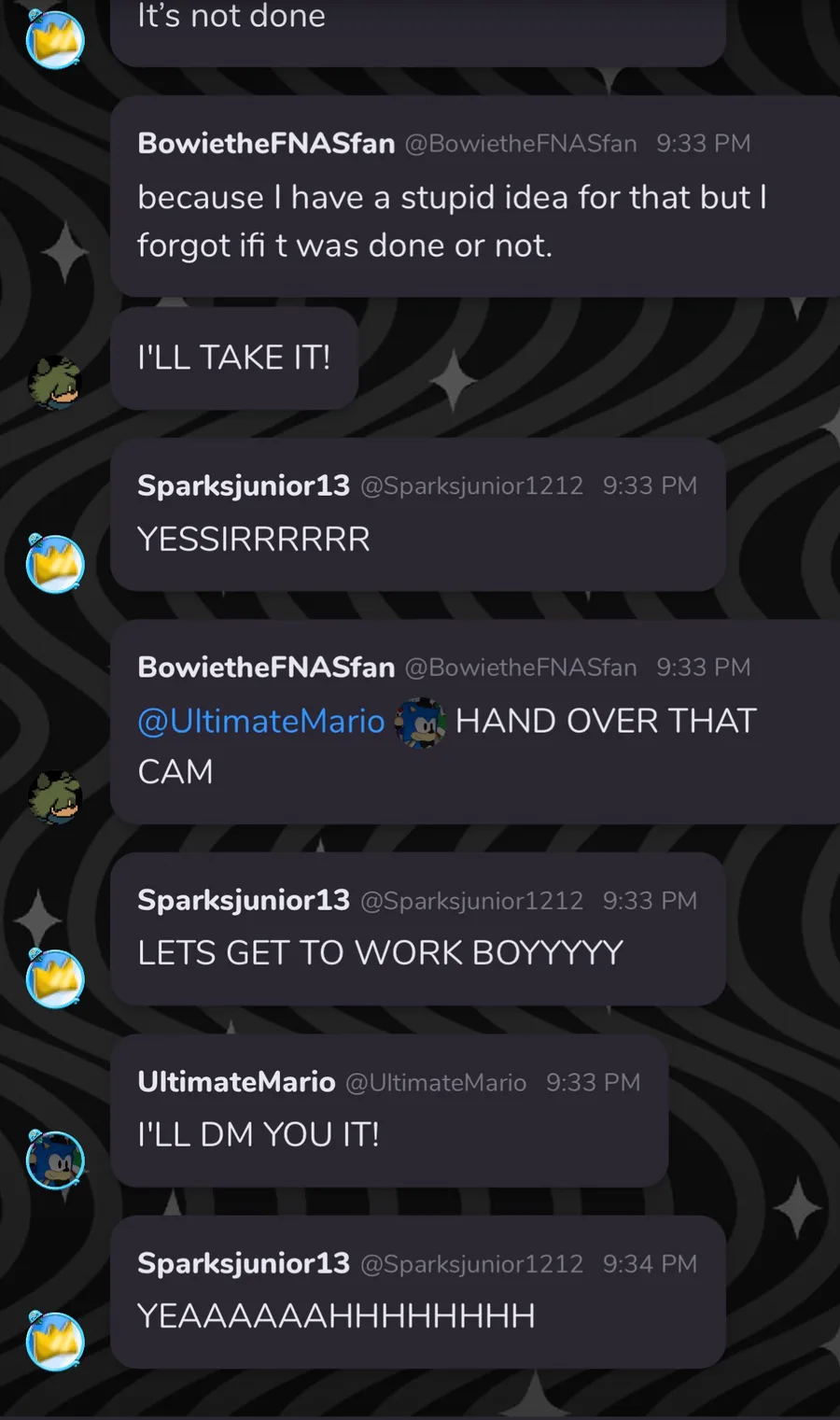This screenshot has height=1420, width=840.
Task: Click the green-haired avatar beside HAND OVER THAT CAM
Action: pyautogui.click(x=55, y=797)
